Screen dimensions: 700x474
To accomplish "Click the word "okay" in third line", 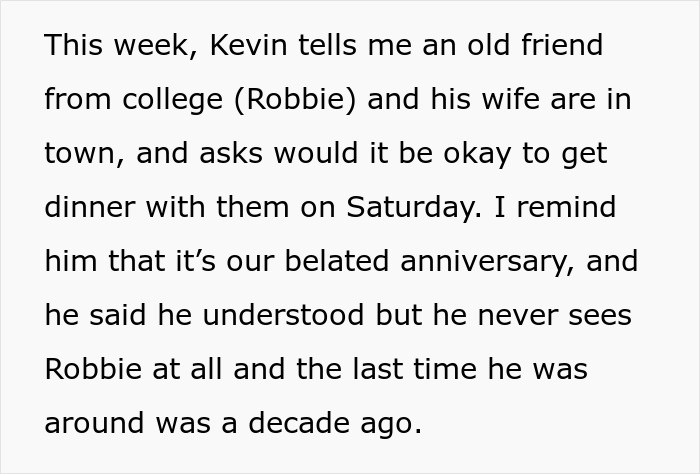I will click(477, 154).
